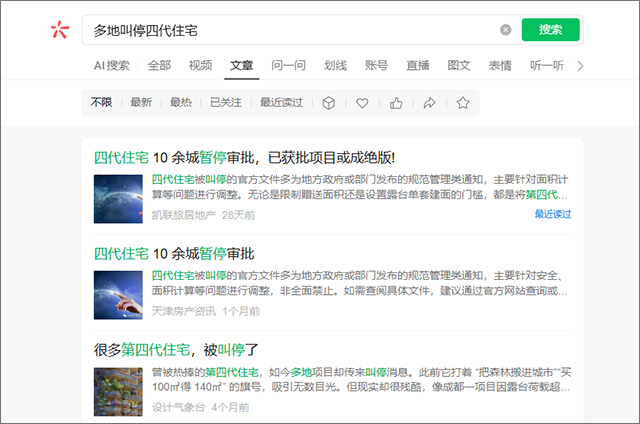
Task: Open the 账号 tab
Action: click(376, 65)
